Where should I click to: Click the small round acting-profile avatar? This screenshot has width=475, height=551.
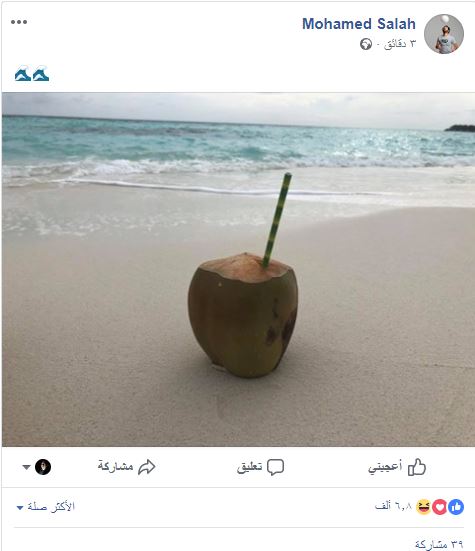coord(43,467)
